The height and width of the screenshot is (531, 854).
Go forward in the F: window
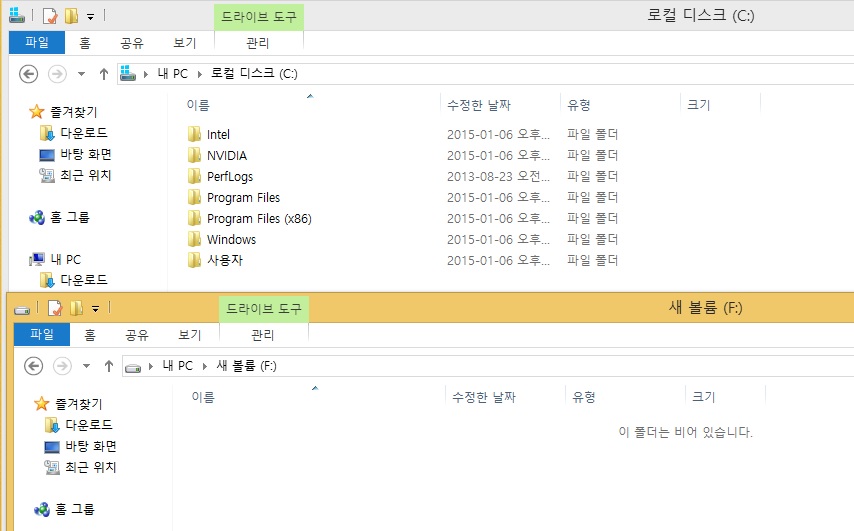(62, 366)
